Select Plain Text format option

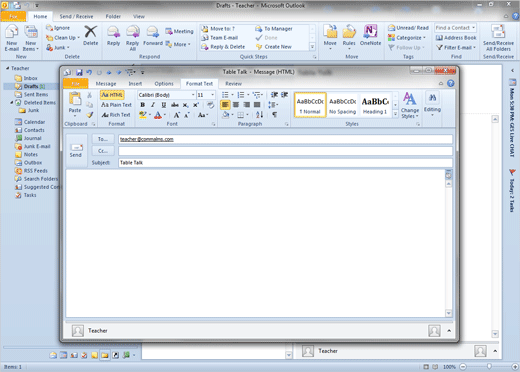pyautogui.click(x=116, y=105)
